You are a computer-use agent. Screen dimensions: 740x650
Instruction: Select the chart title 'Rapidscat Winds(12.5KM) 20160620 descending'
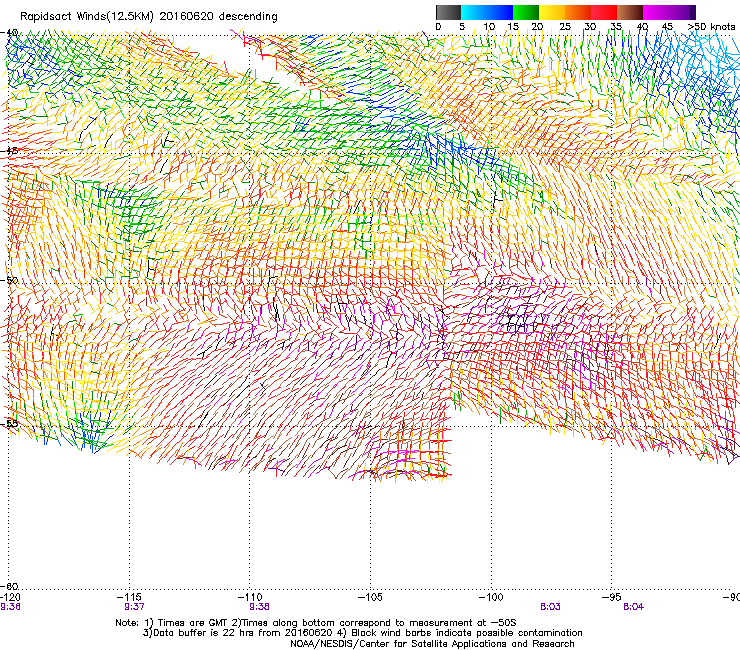(149, 17)
